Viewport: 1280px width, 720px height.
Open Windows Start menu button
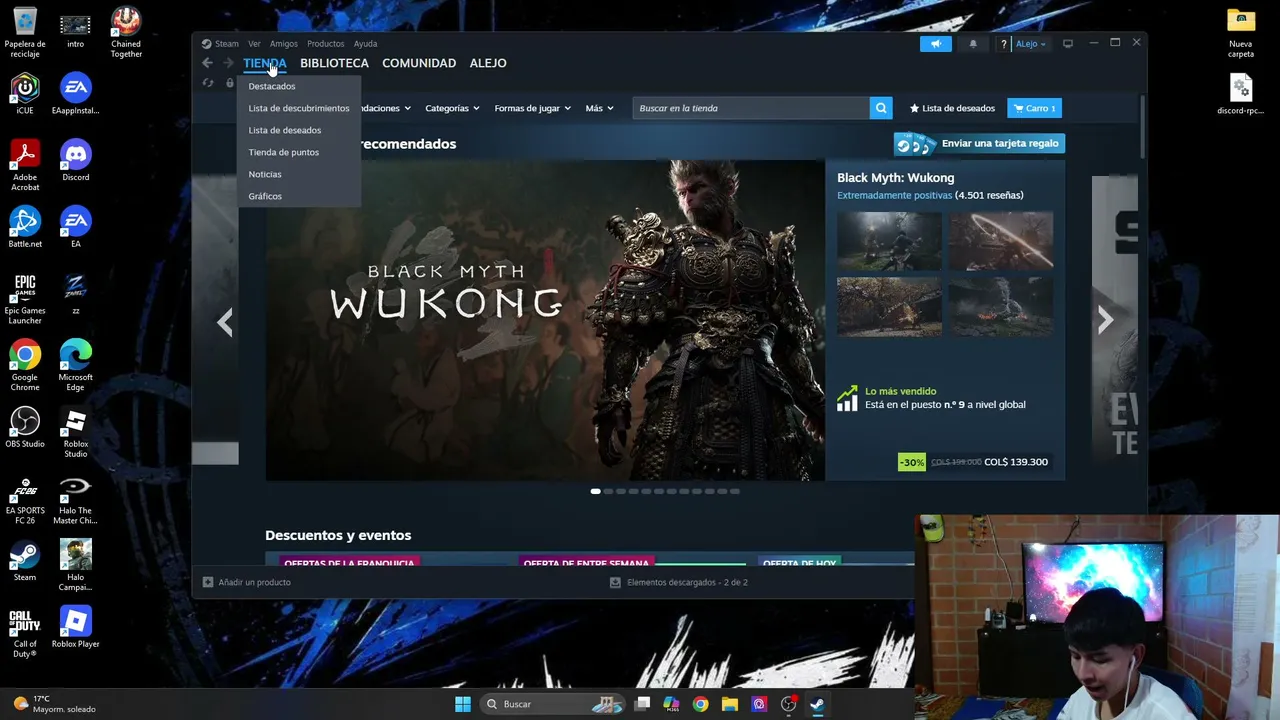[463, 704]
